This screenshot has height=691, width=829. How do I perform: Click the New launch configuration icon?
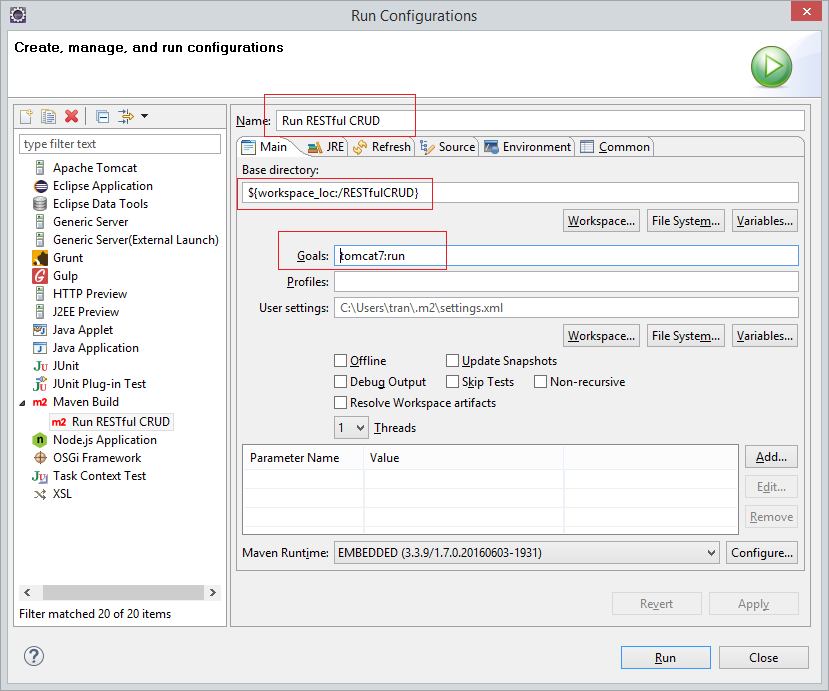tap(26, 116)
